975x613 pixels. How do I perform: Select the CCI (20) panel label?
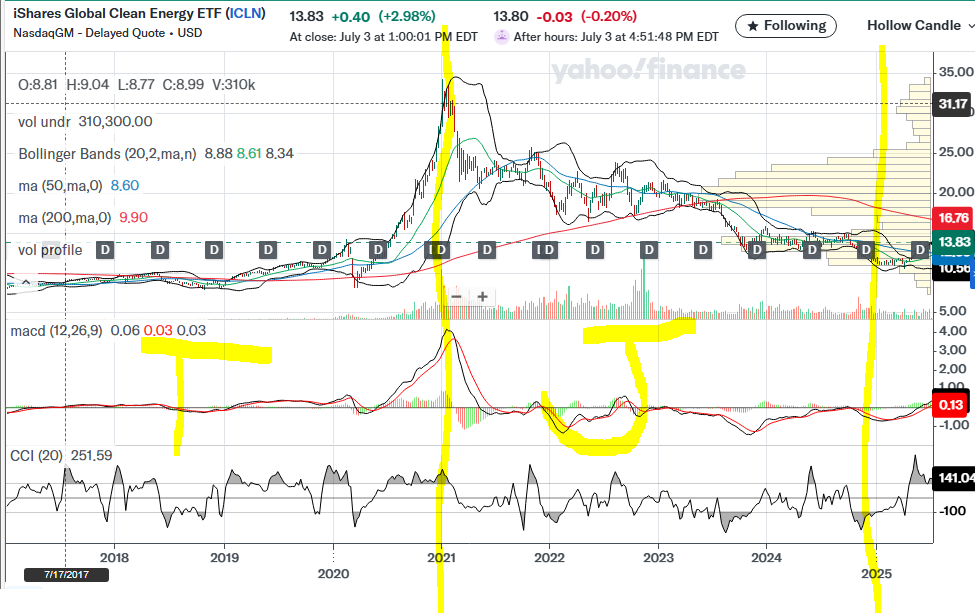(36, 456)
